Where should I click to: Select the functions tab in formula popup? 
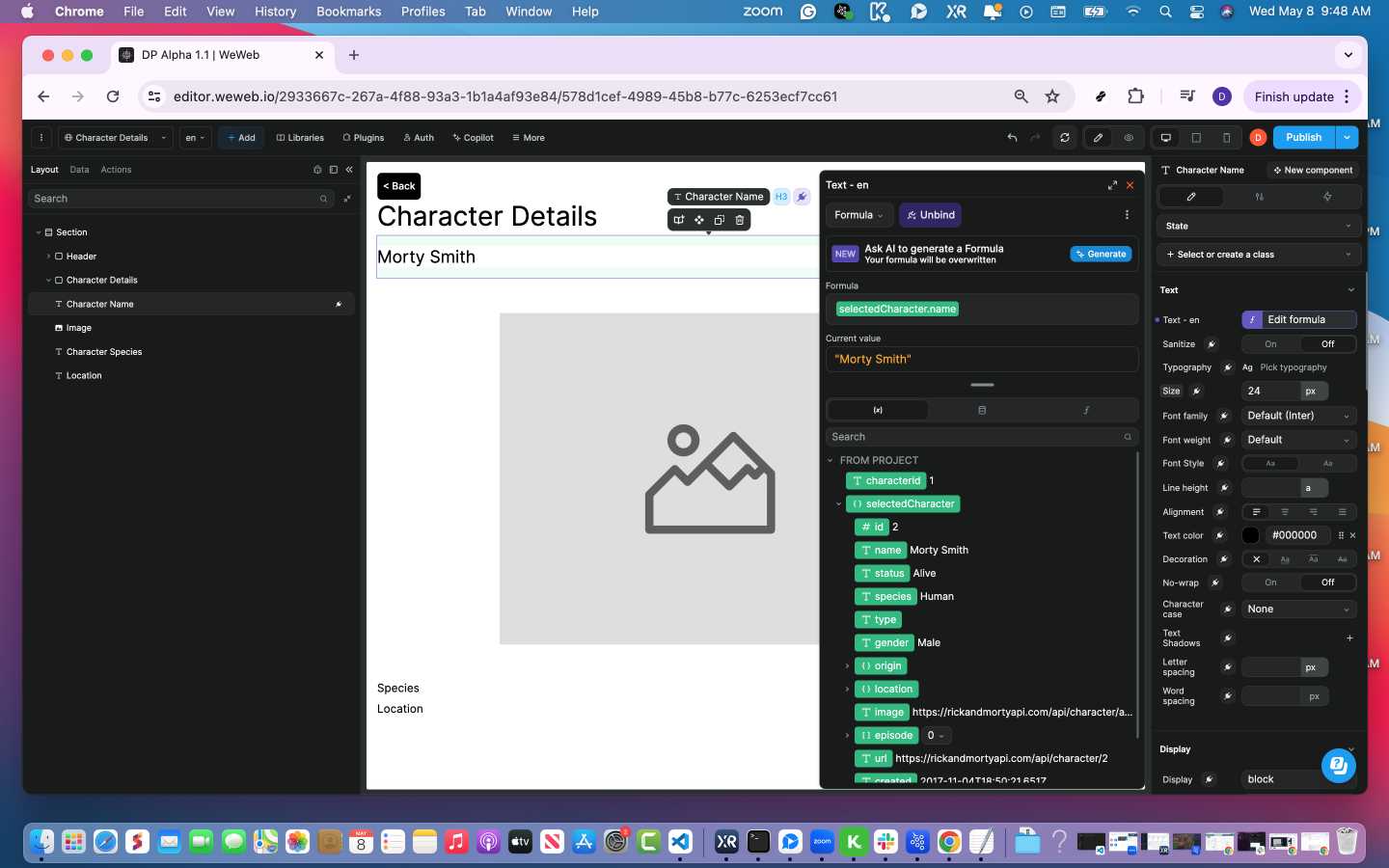[x=1086, y=410]
